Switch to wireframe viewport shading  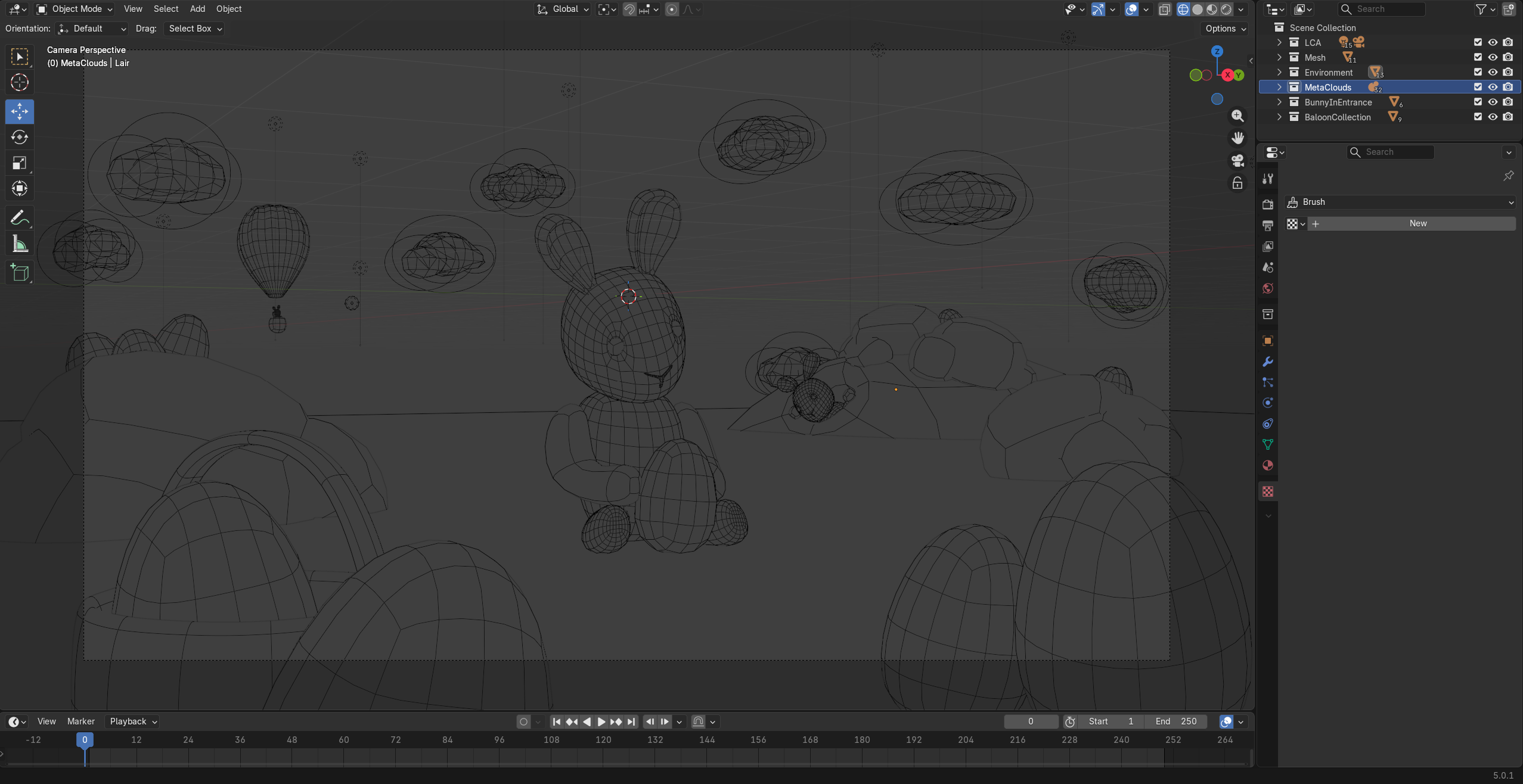(x=1183, y=9)
